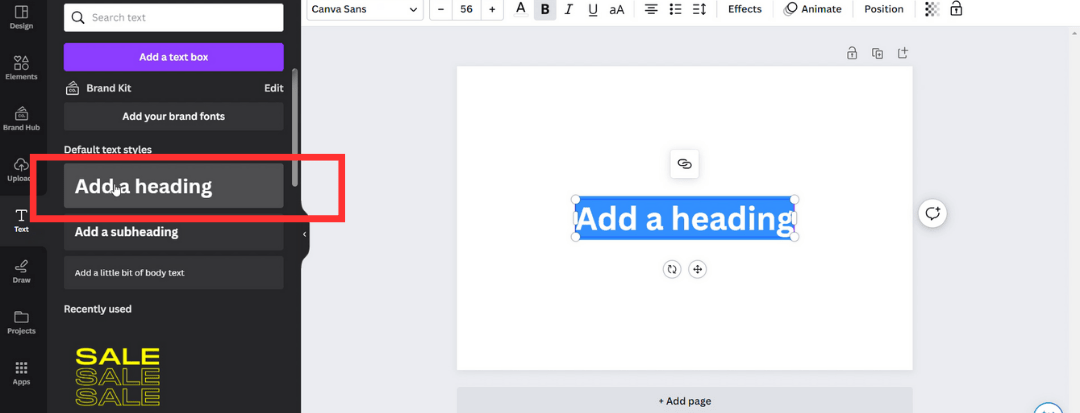Click the duplicate page icon
This screenshot has height=413, width=1080.
[x=877, y=54]
